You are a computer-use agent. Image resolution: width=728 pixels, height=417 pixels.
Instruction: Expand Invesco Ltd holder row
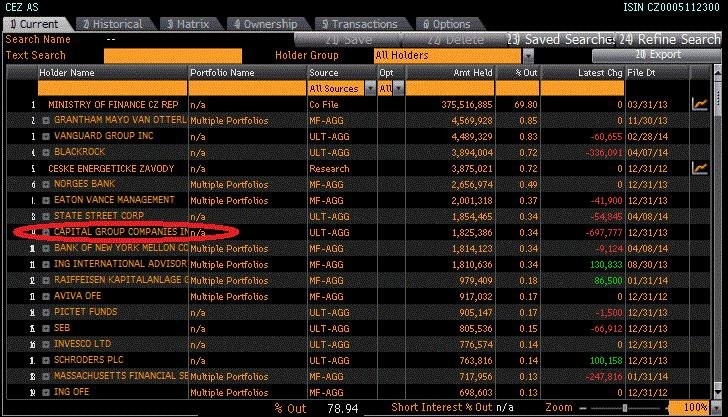pyautogui.click(x=46, y=345)
